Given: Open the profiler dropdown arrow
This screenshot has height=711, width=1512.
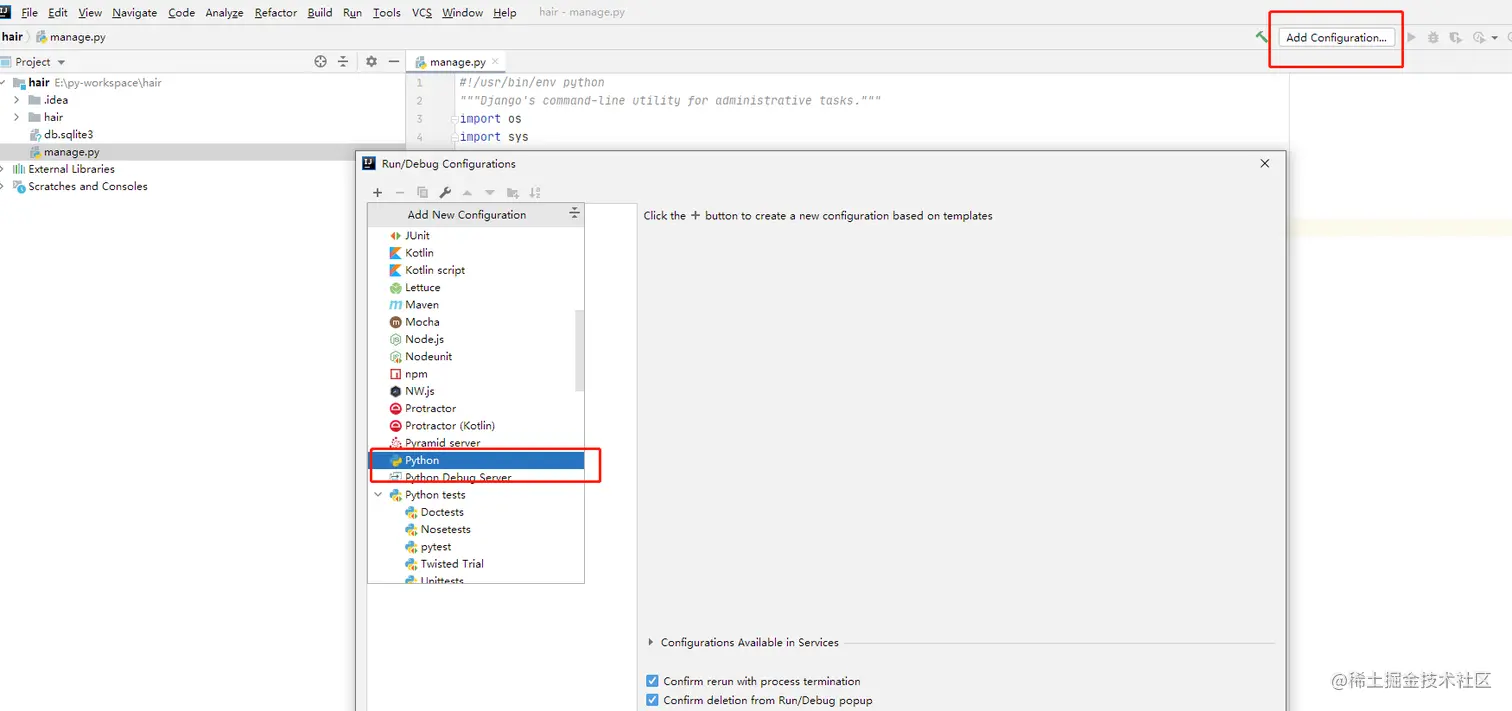Looking at the screenshot, I should coord(1495,38).
